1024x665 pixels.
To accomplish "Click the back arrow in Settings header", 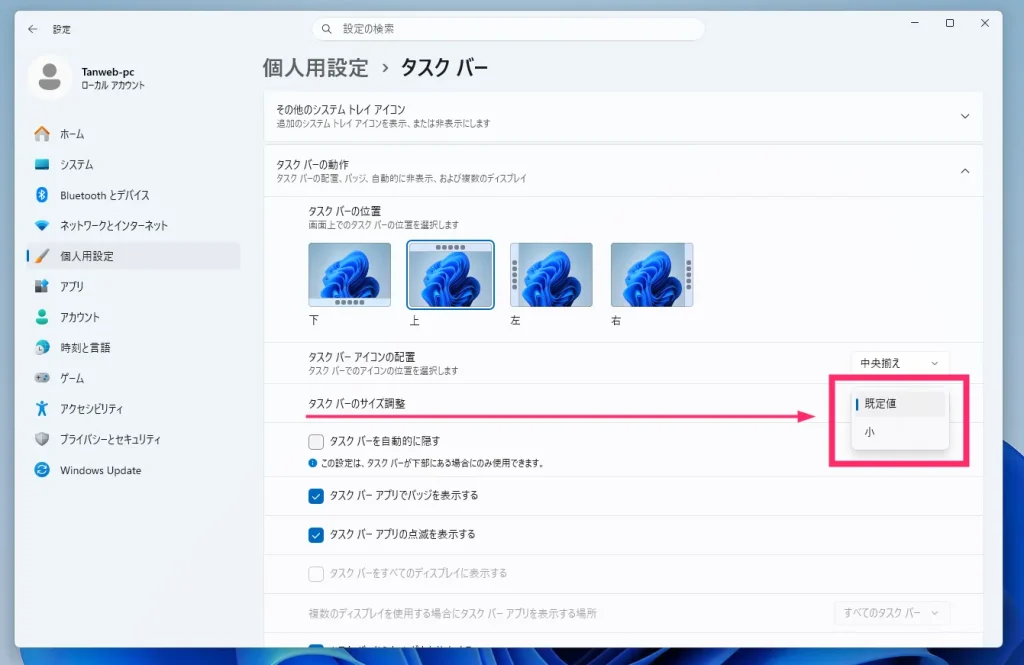I will tap(33, 29).
